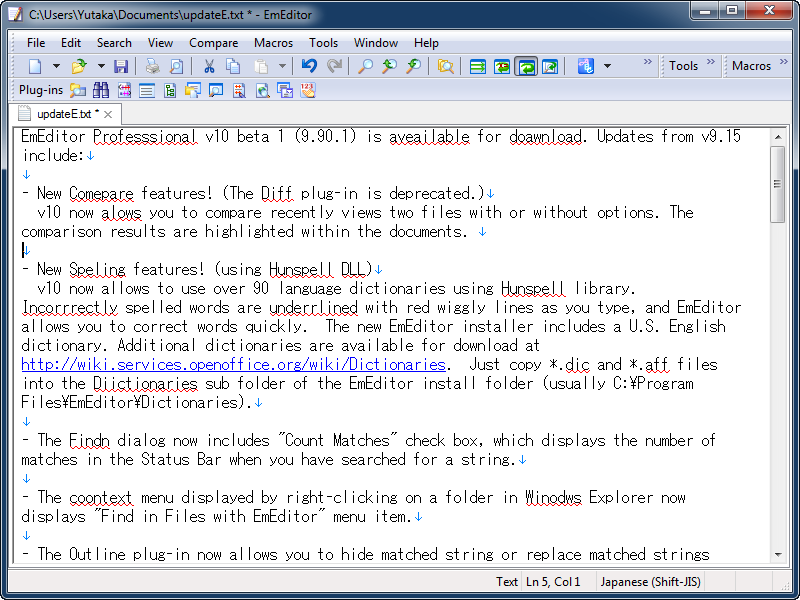The width and height of the screenshot is (800, 600).
Task: Click the plug-in icon showing horizontal text lines
Action: tap(147, 91)
